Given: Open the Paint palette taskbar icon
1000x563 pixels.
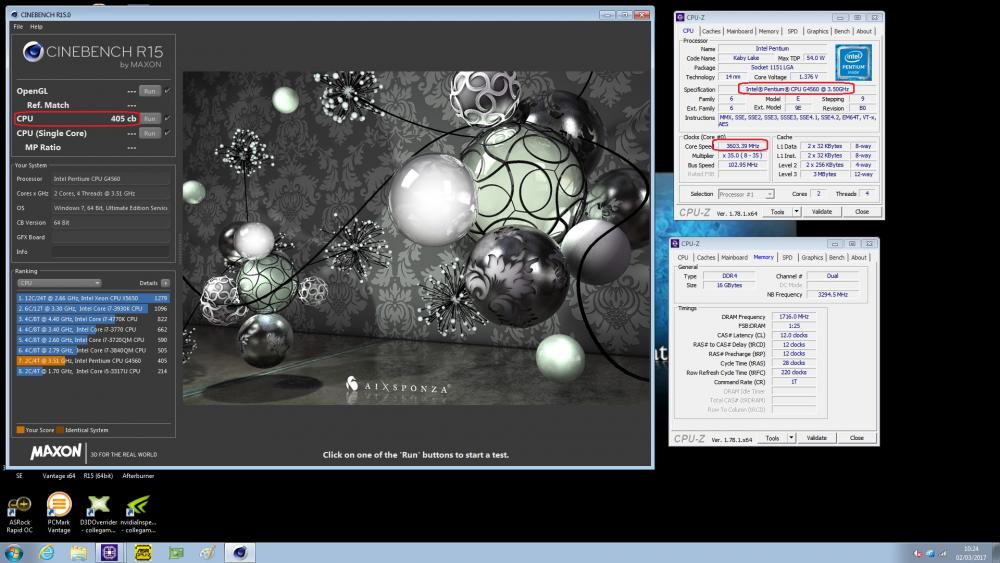Looking at the screenshot, I should click(x=207, y=553).
